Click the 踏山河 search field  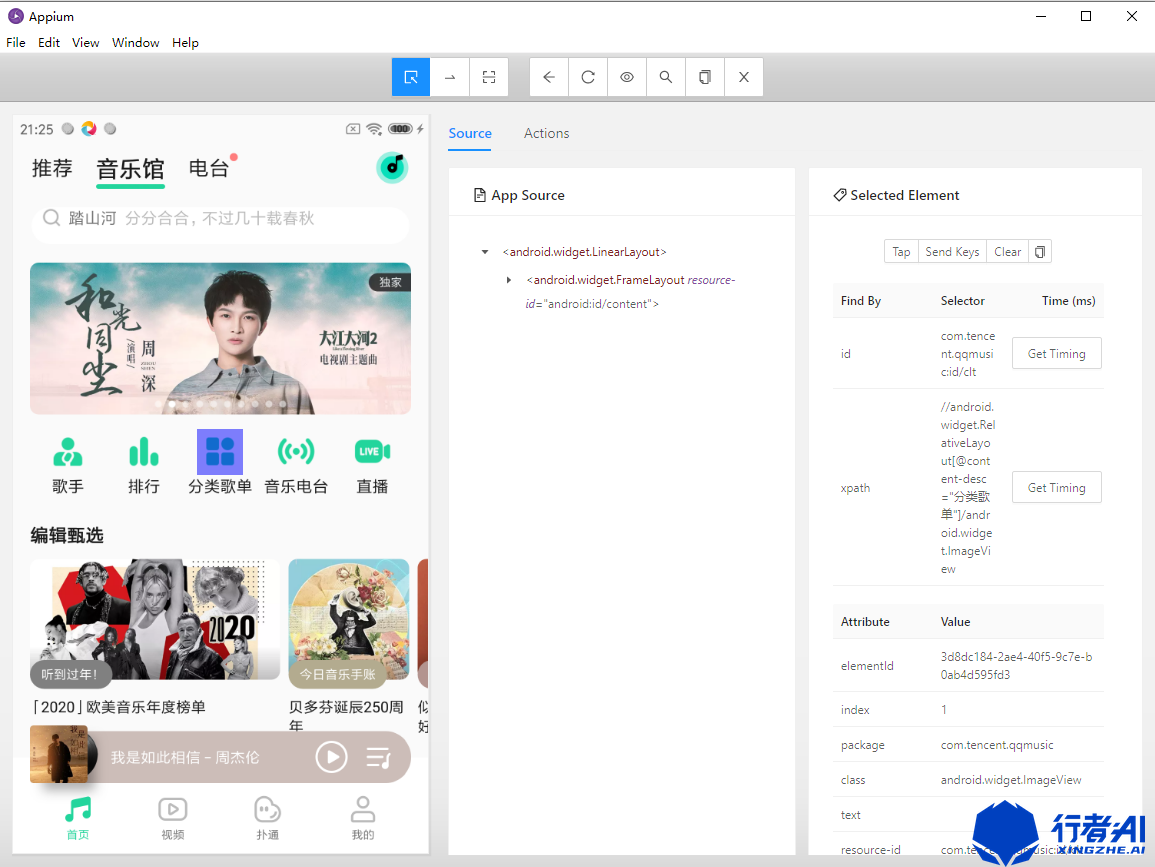tap(220, 219)
